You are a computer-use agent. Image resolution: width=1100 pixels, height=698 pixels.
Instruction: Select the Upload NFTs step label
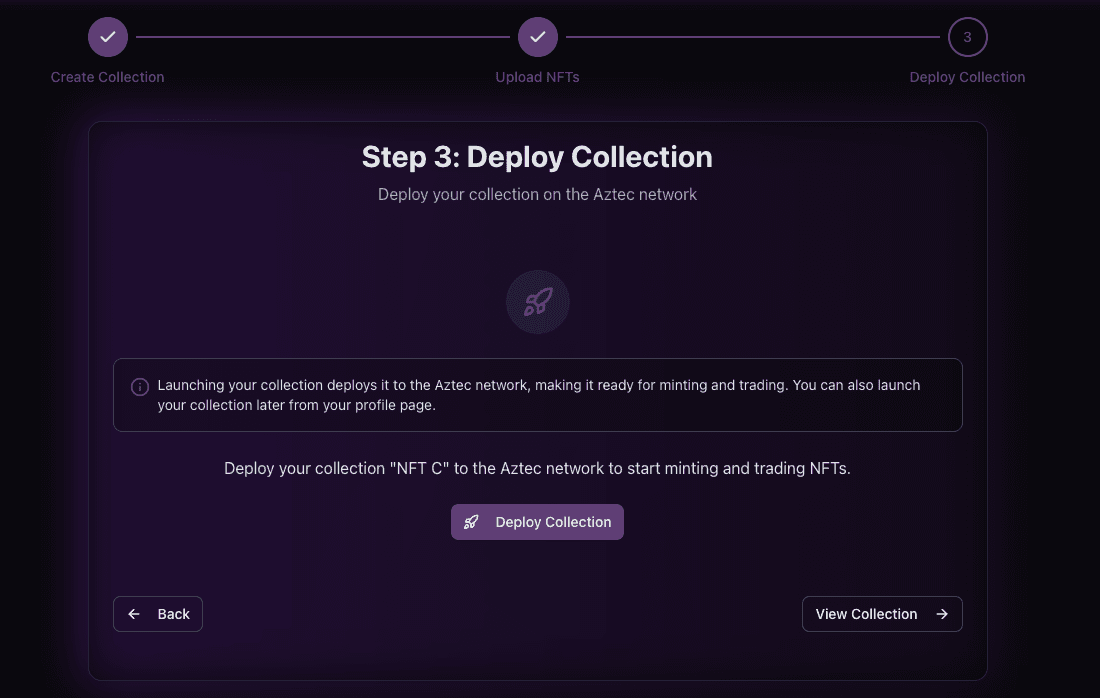tap(537, 77)
